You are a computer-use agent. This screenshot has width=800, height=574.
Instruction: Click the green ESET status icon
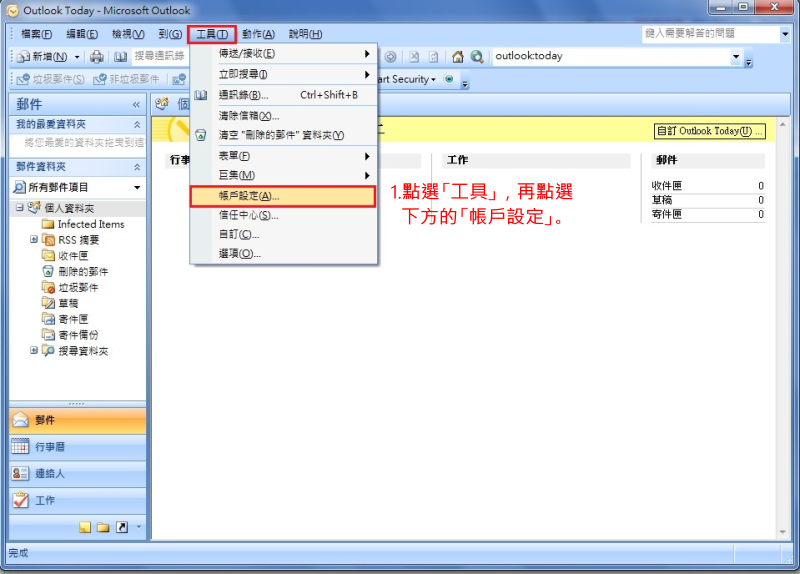(449, 79)
